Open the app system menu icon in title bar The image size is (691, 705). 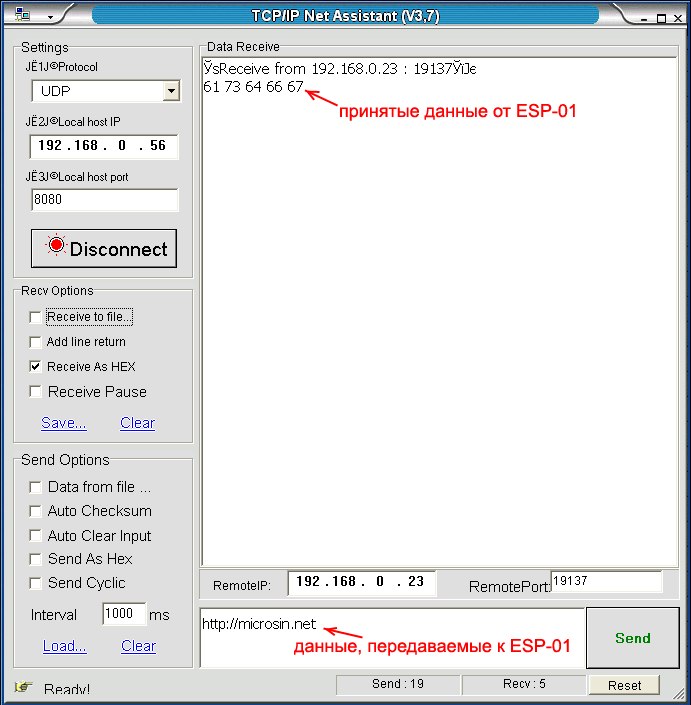coord(22,14)
